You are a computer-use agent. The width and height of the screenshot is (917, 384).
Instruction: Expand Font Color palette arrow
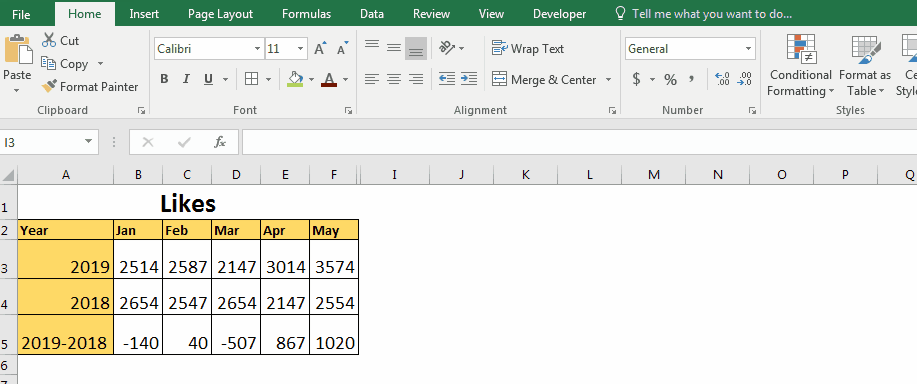pyautogui.click(x=346, y=79)
